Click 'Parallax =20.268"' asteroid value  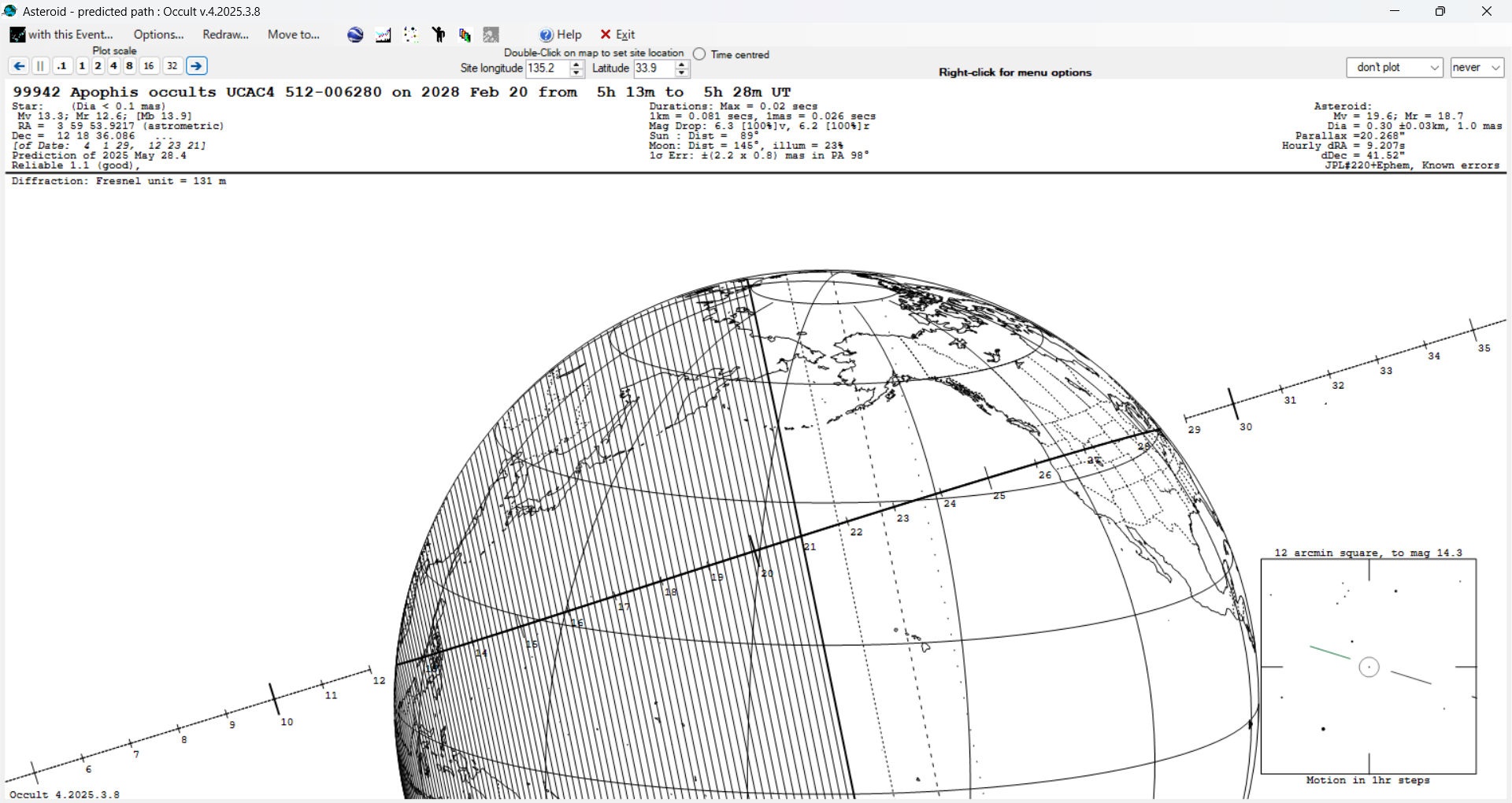tap(1351, 135)
